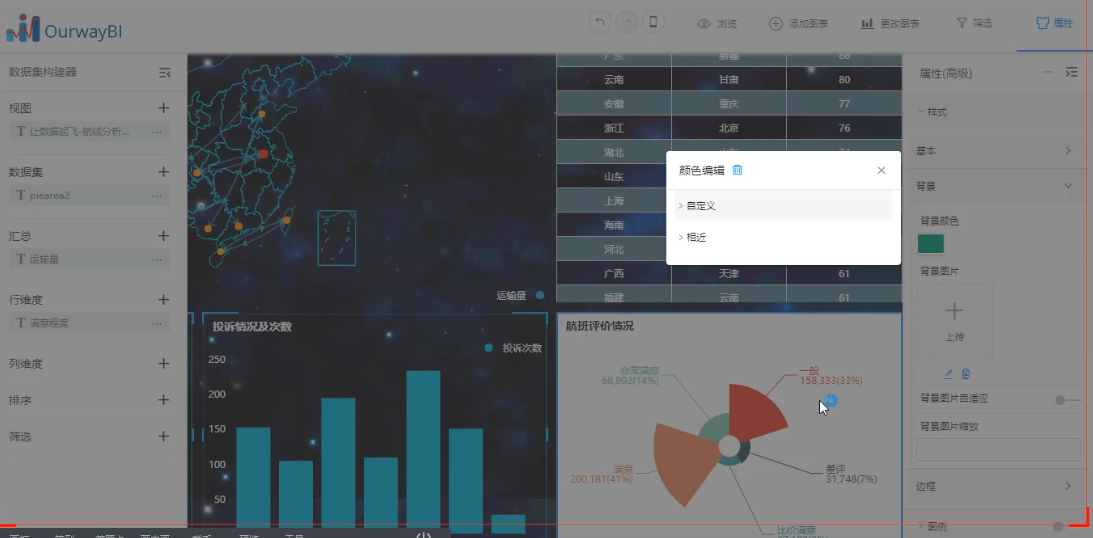Screen dimensions: 1093x538
Task: Click the OurwayBI logo
Action: (x=64, y=29)
